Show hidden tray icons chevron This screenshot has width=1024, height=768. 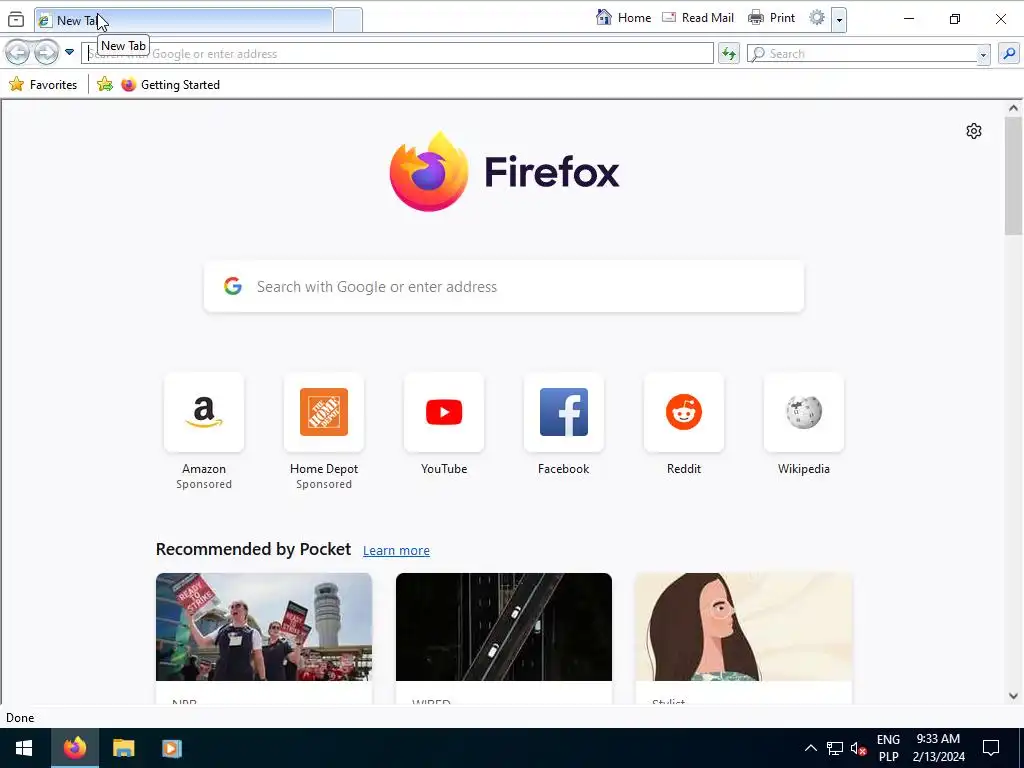click(x=810, y=748)
